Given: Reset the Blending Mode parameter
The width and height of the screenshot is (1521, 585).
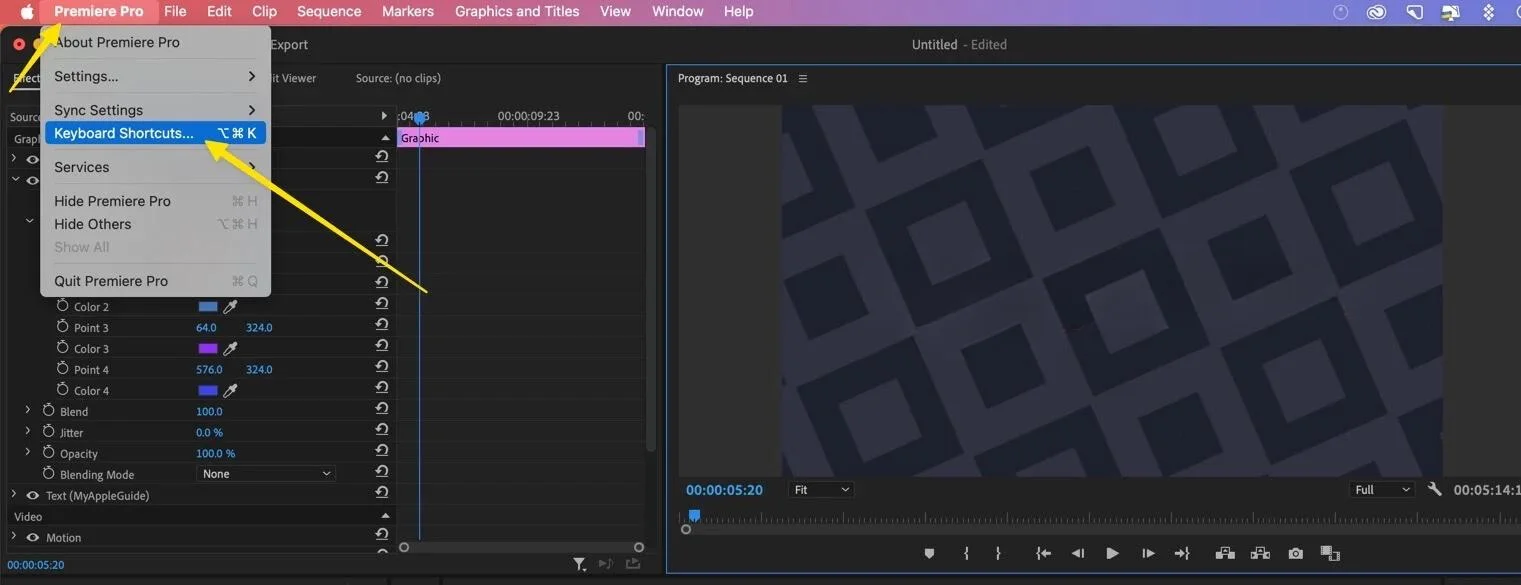Looking at the screenshot, I should point(382,471).
